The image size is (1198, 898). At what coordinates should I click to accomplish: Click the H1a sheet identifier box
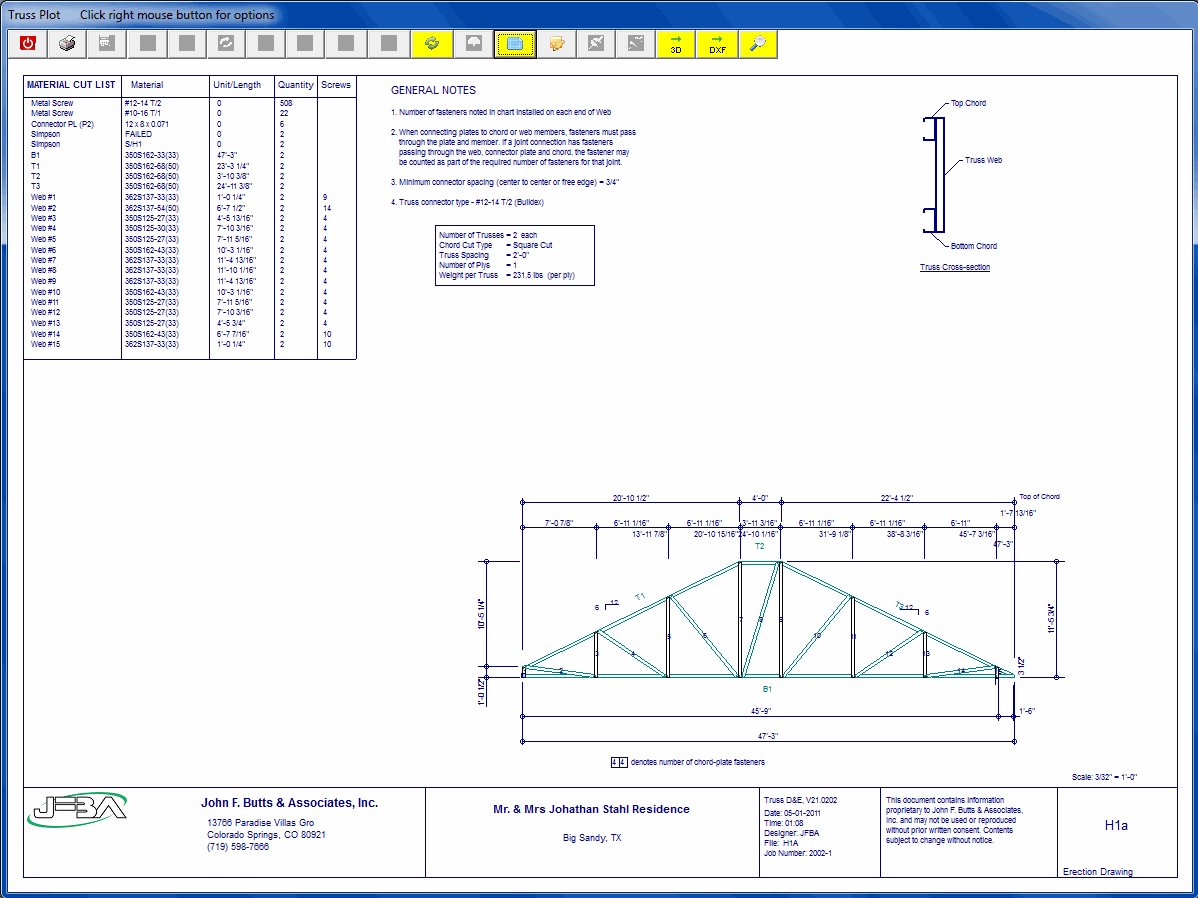(x=1118, y=825)
